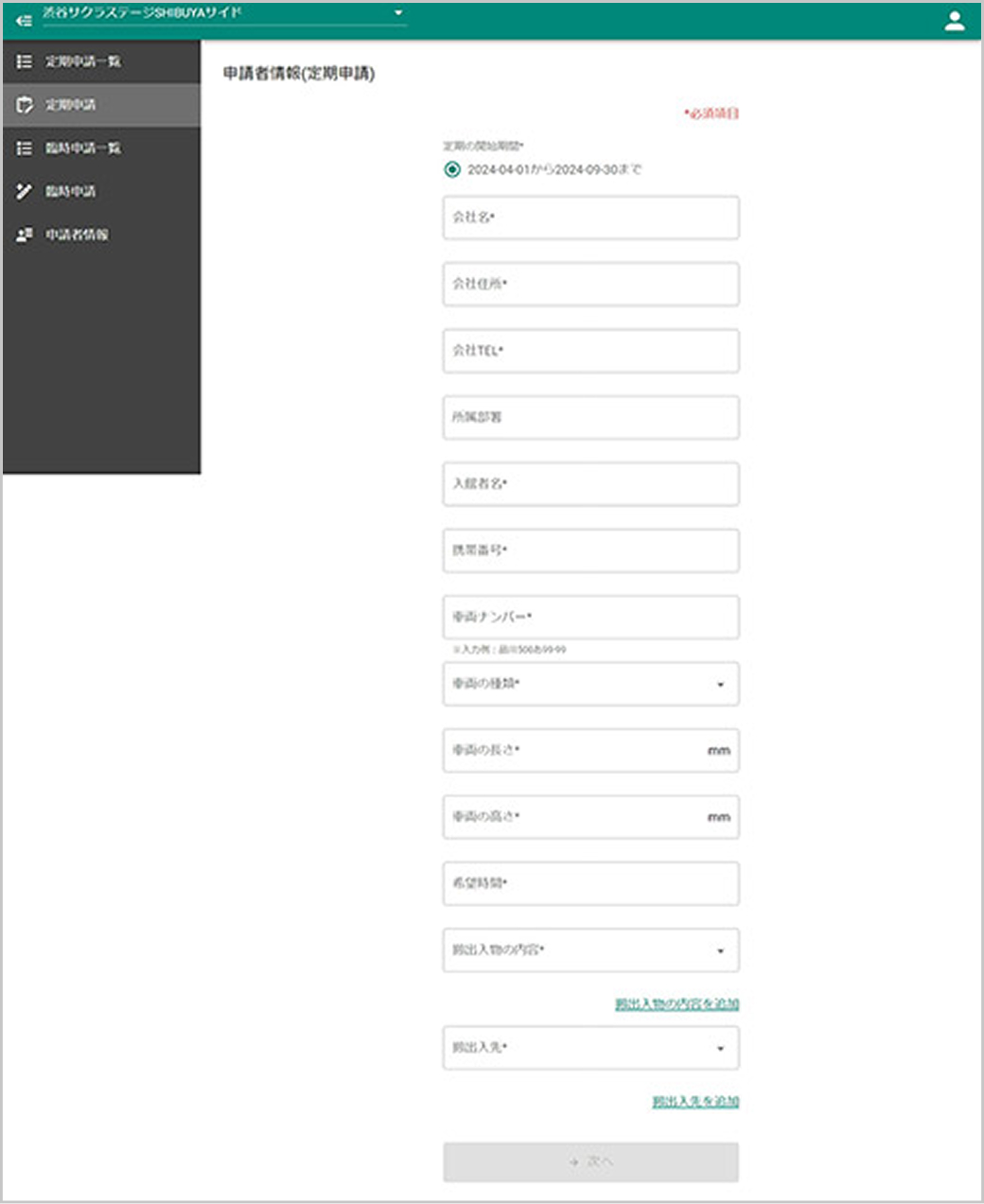Expand the 搬出入先 dropdown
The image size is (984, 1204).
pyautogui.click(x=720, y=1049)
